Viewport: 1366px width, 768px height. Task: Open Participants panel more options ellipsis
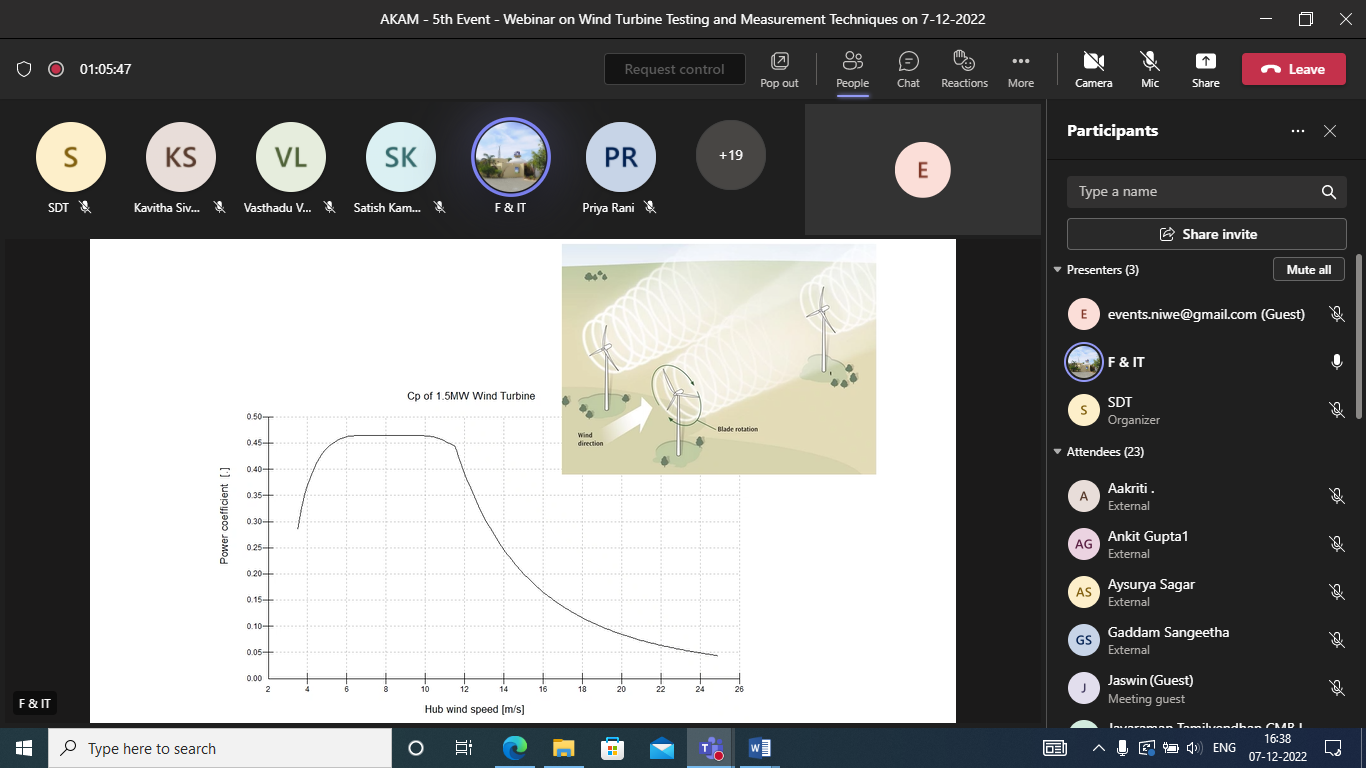click(1298, 131)
